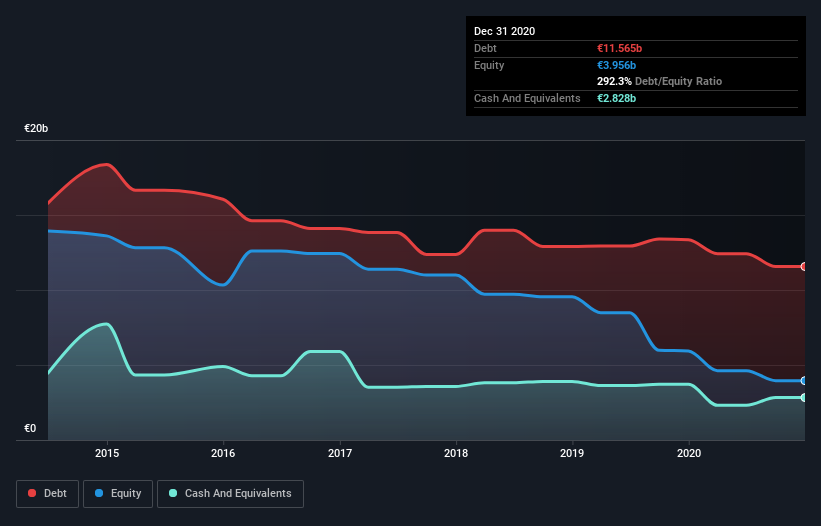Click the Dec 31 2020 tooltip date
821x526 pixels.
click(x=505, y=31)
